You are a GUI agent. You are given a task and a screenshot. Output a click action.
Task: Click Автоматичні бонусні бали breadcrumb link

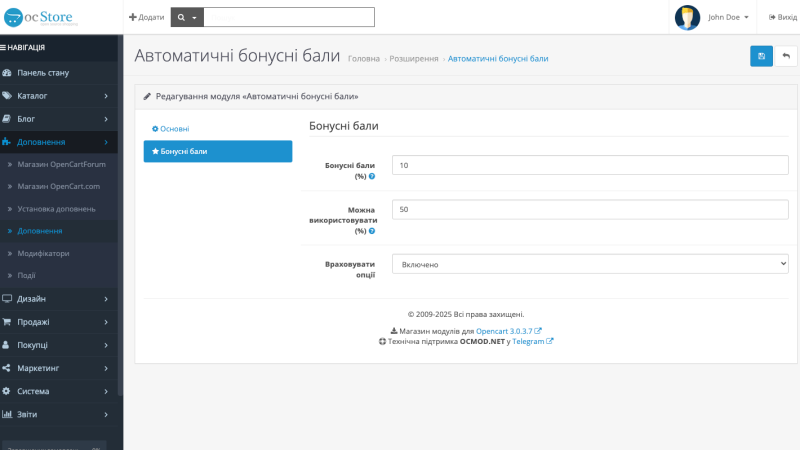click(x=498, y=59)
